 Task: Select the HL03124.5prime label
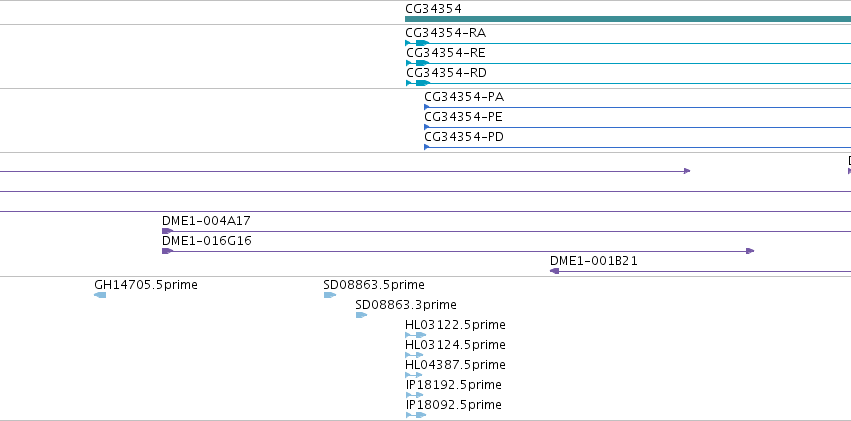pos(455,345)
